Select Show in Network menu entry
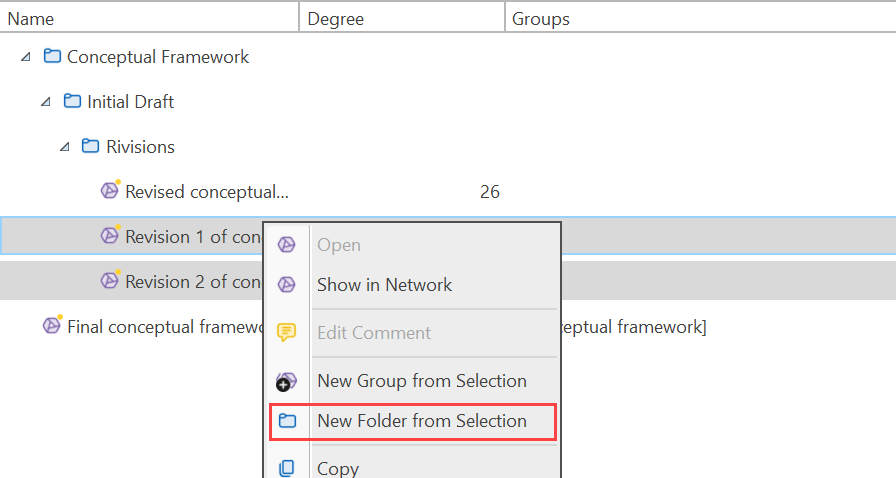Viewport: 896px width, 478px height. pyautogui.click(x=384, y=285)
